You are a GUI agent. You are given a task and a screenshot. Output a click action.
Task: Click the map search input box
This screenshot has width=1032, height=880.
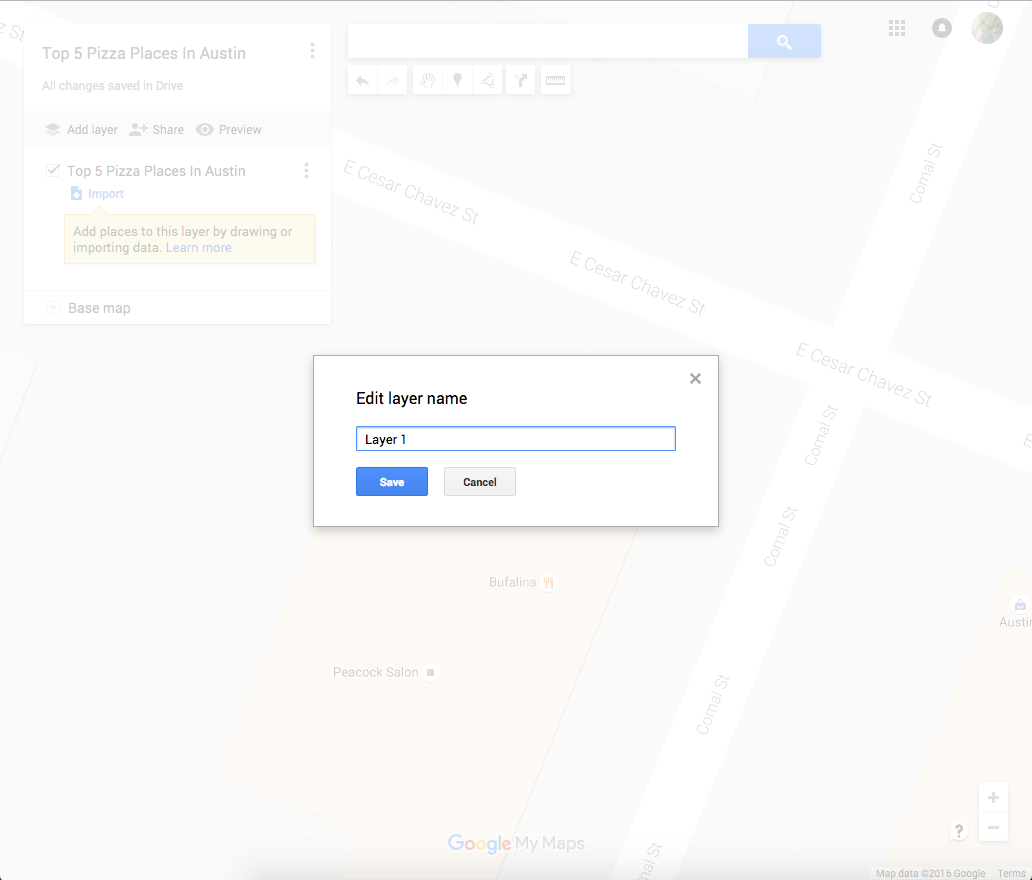[548, 41]
